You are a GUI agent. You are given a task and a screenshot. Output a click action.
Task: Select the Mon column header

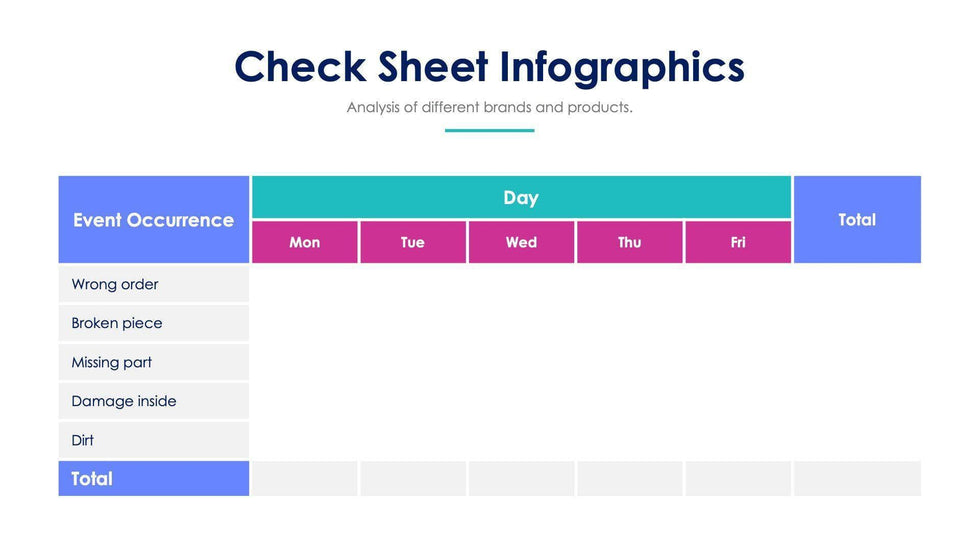(x=305, y=242)
